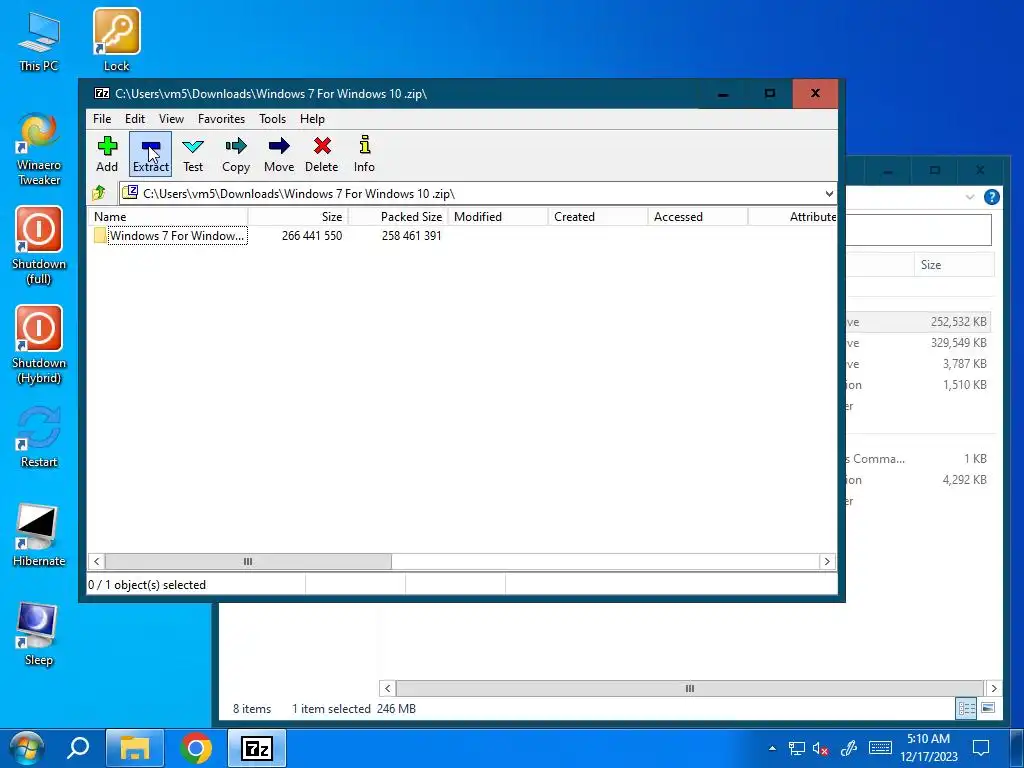Click the 7-Zip address path field

(478, 193)
